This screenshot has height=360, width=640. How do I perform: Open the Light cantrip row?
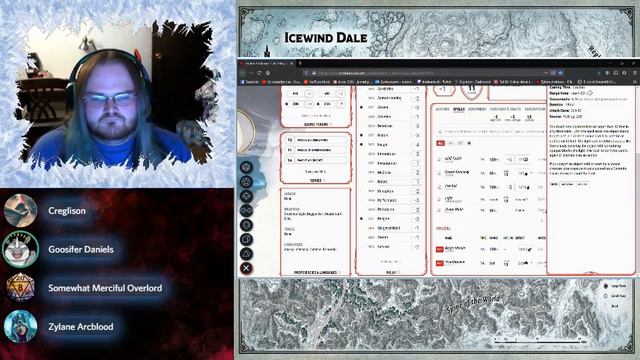click(x=491, y=199)
